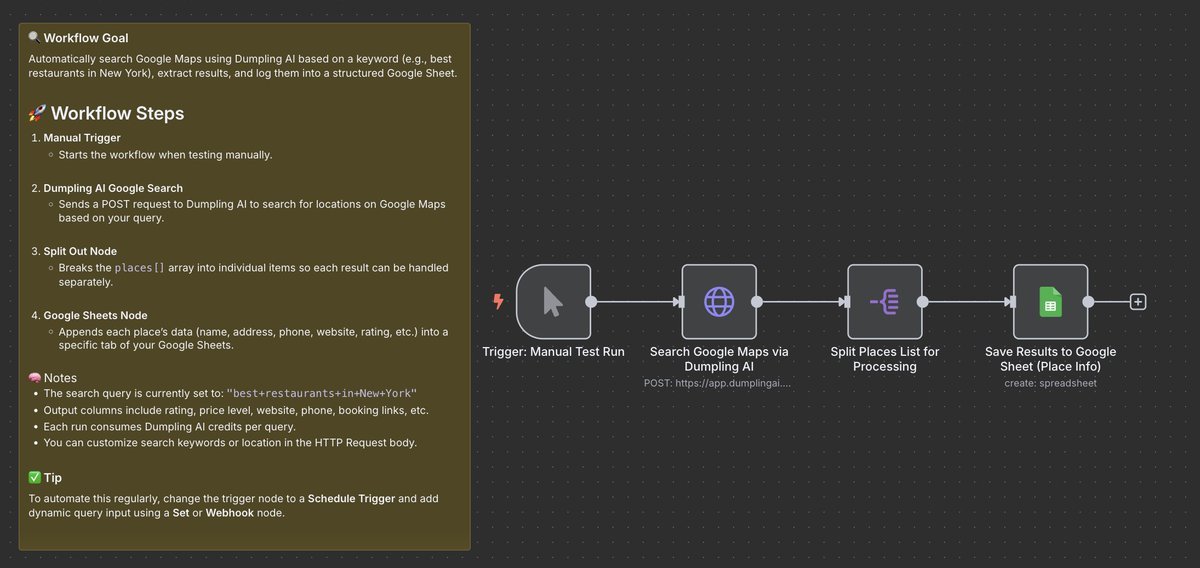Screen dimensions: 1200x568
Task: Click the "best+restaurants+in+New+York" query text
Action: 322,394
